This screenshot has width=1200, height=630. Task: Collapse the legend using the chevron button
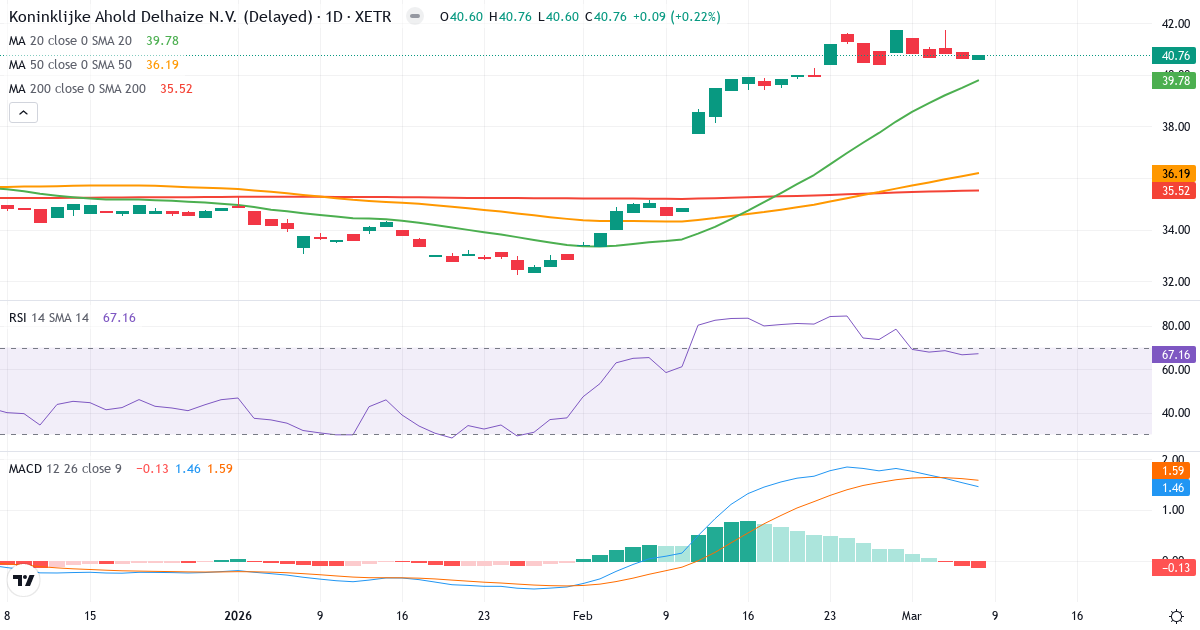22,112
